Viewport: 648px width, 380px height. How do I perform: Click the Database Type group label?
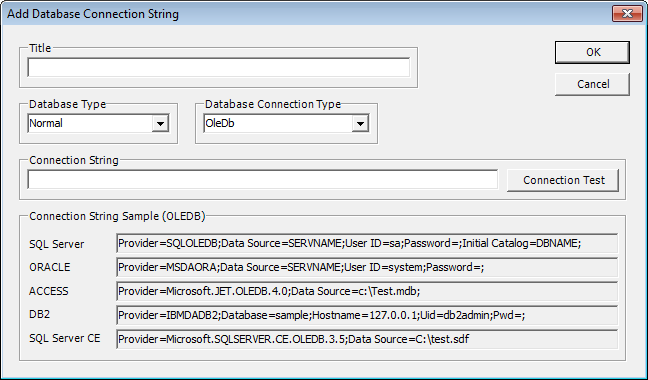[67, 104]
